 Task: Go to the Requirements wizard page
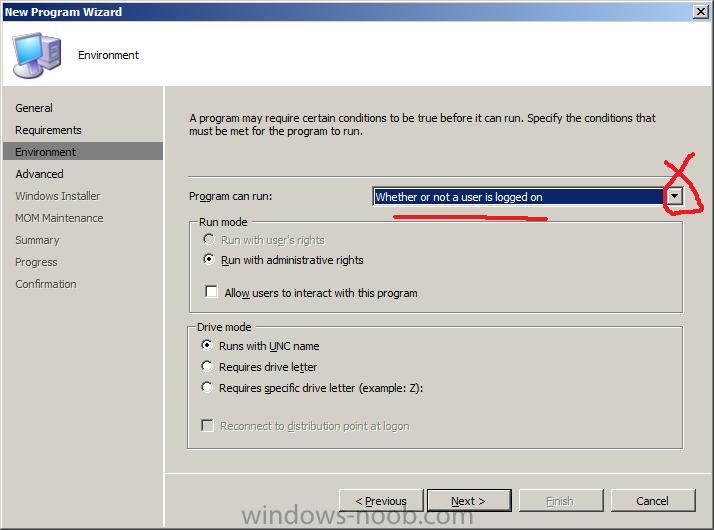[x=48, y=130]
